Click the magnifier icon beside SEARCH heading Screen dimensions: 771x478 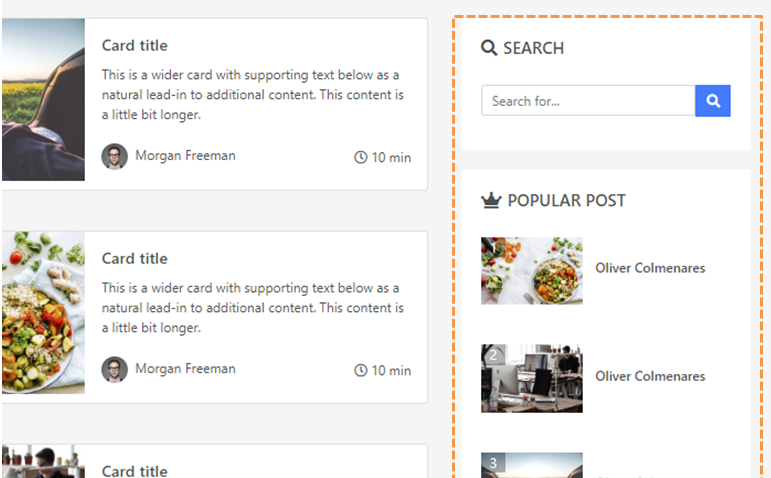point(489,48)
